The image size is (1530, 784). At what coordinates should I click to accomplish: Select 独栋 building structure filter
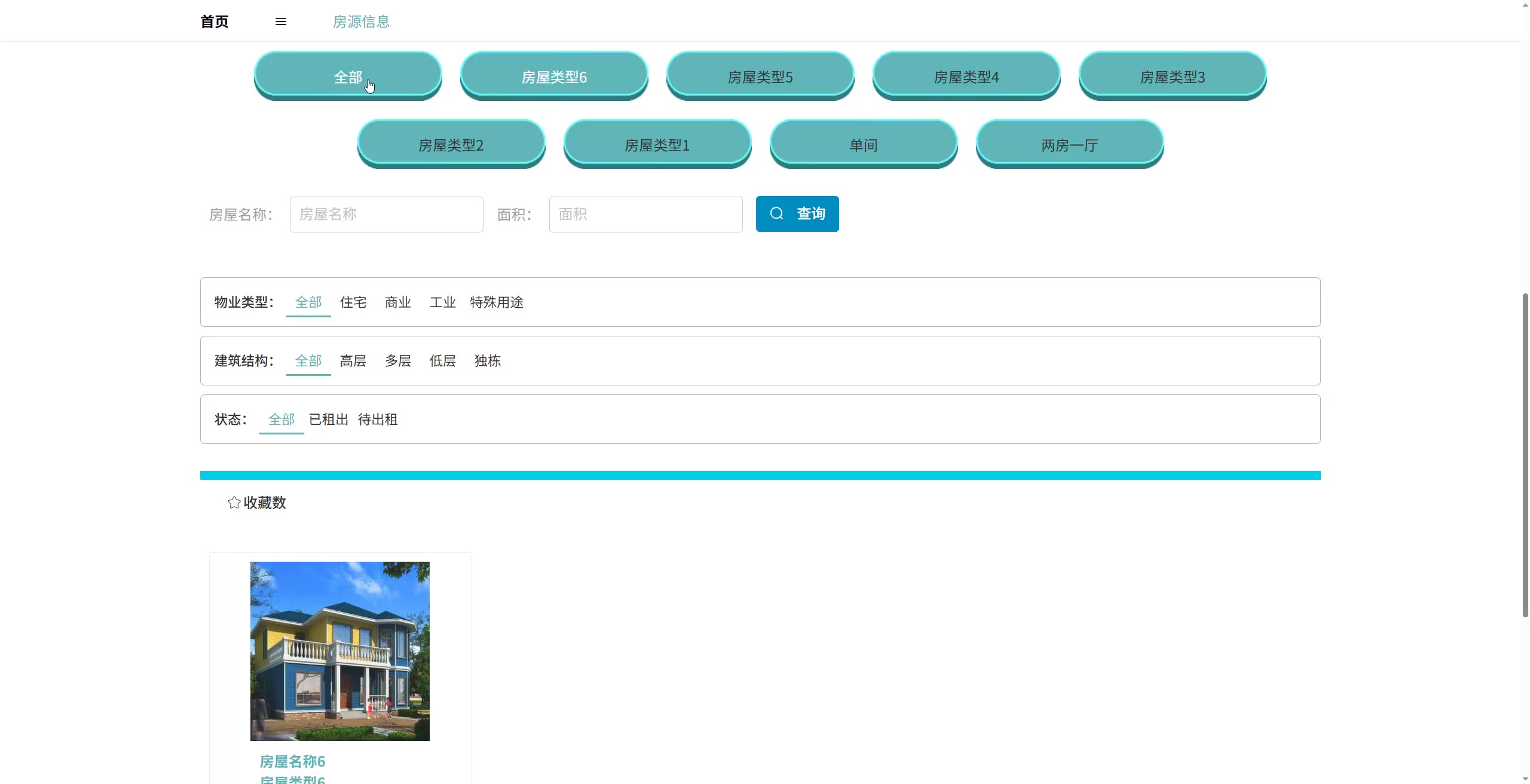pyautogui.click(x=487, y=361)
